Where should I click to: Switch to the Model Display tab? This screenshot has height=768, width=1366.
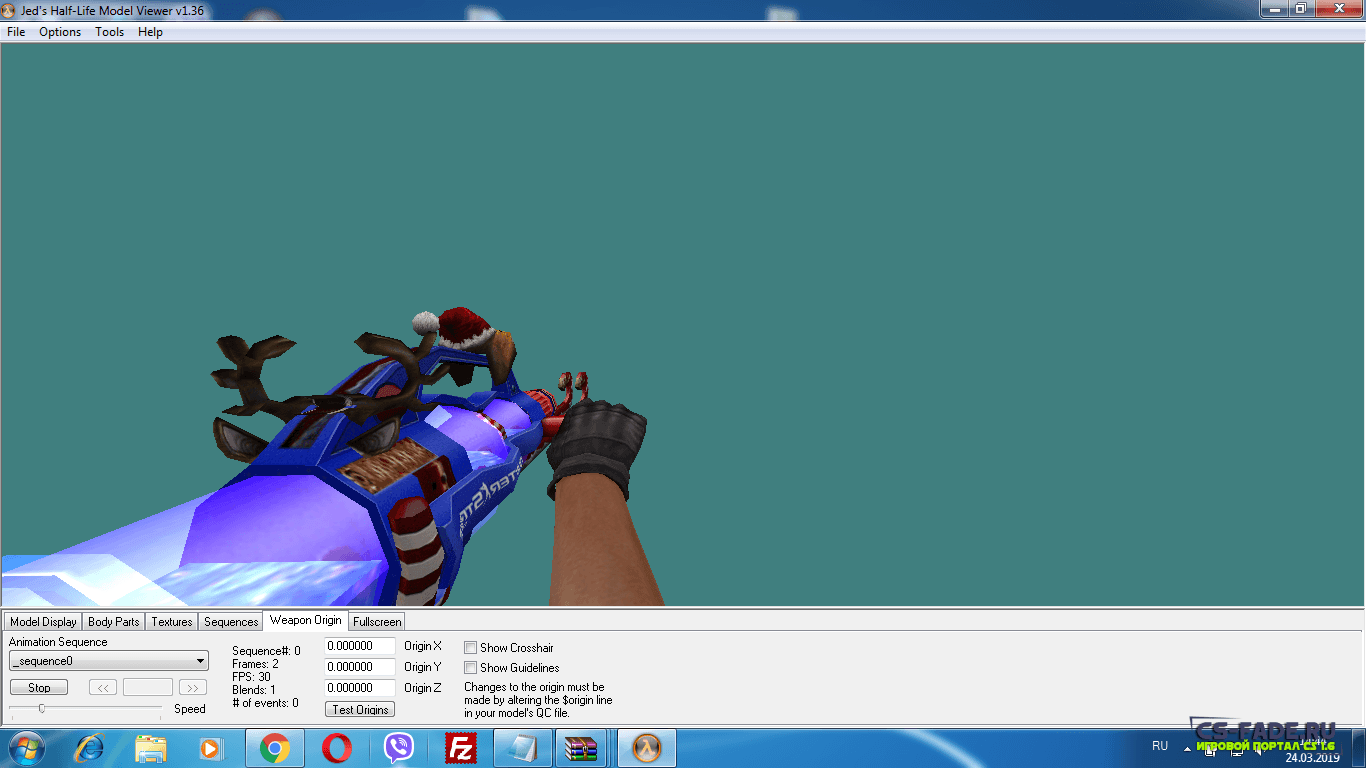pyautogui.click(x=43, y=622)
